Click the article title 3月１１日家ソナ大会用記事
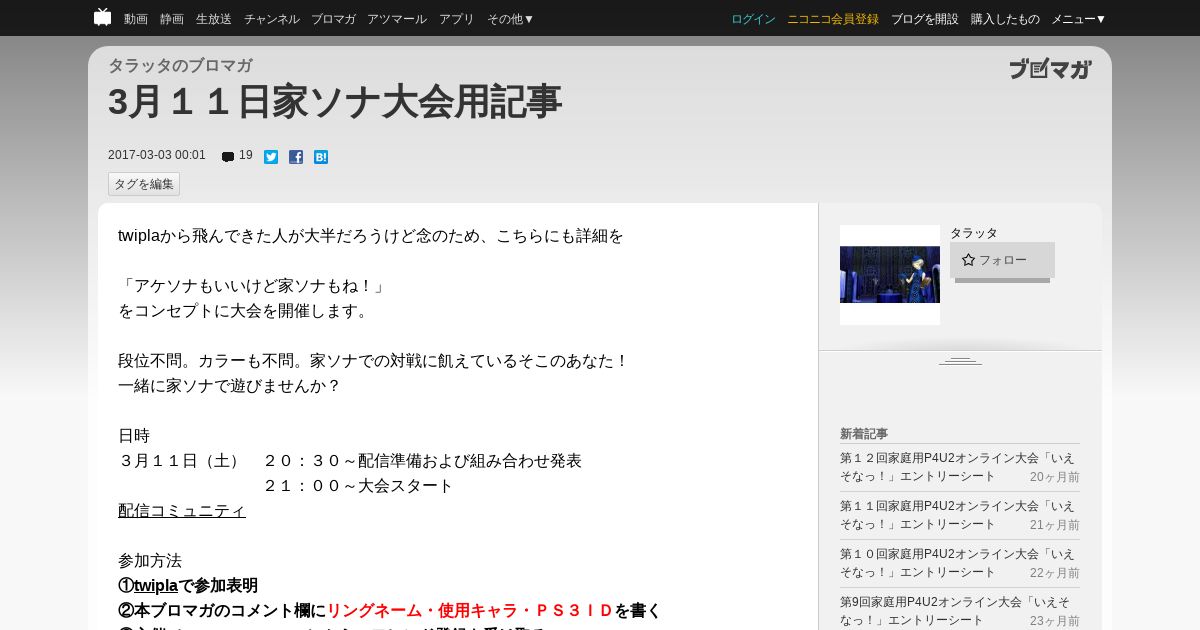1200x630 pixels. [x=335, y=102]
